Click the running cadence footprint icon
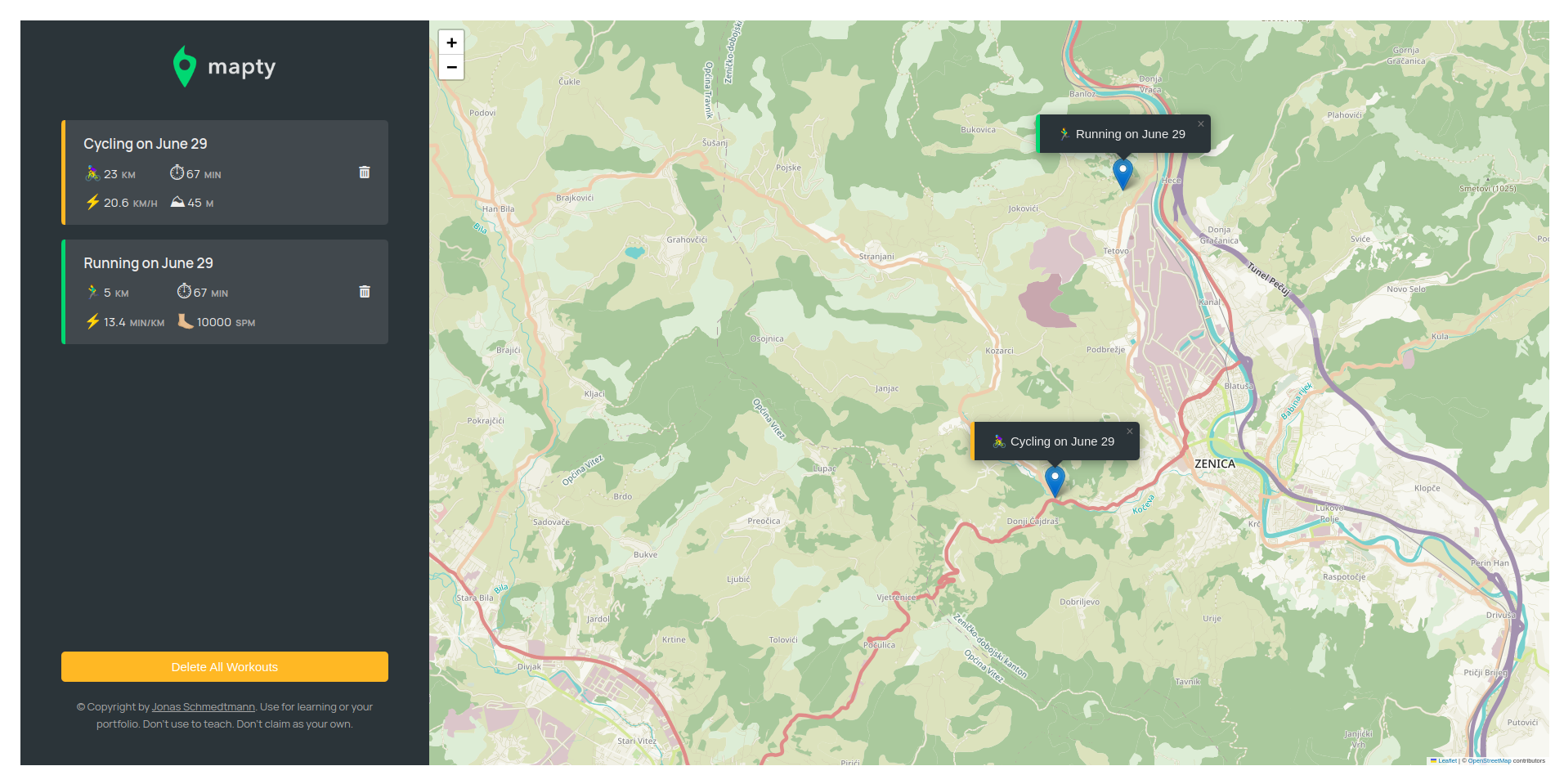 [186, 322]
